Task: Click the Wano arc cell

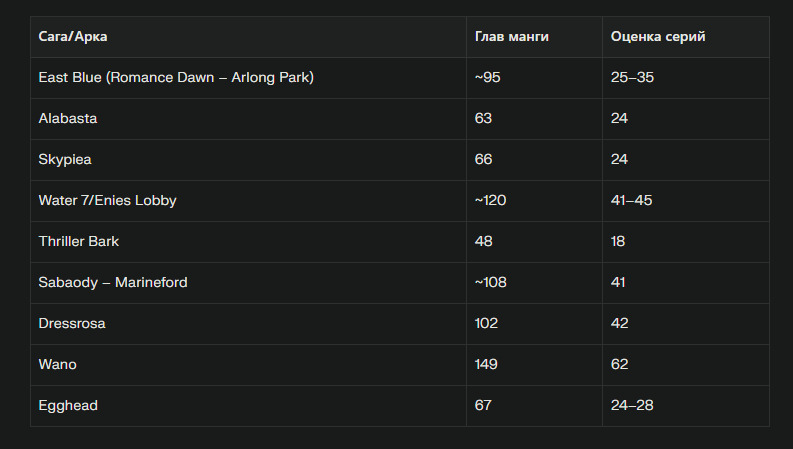Action: click(x=58, y=365)
